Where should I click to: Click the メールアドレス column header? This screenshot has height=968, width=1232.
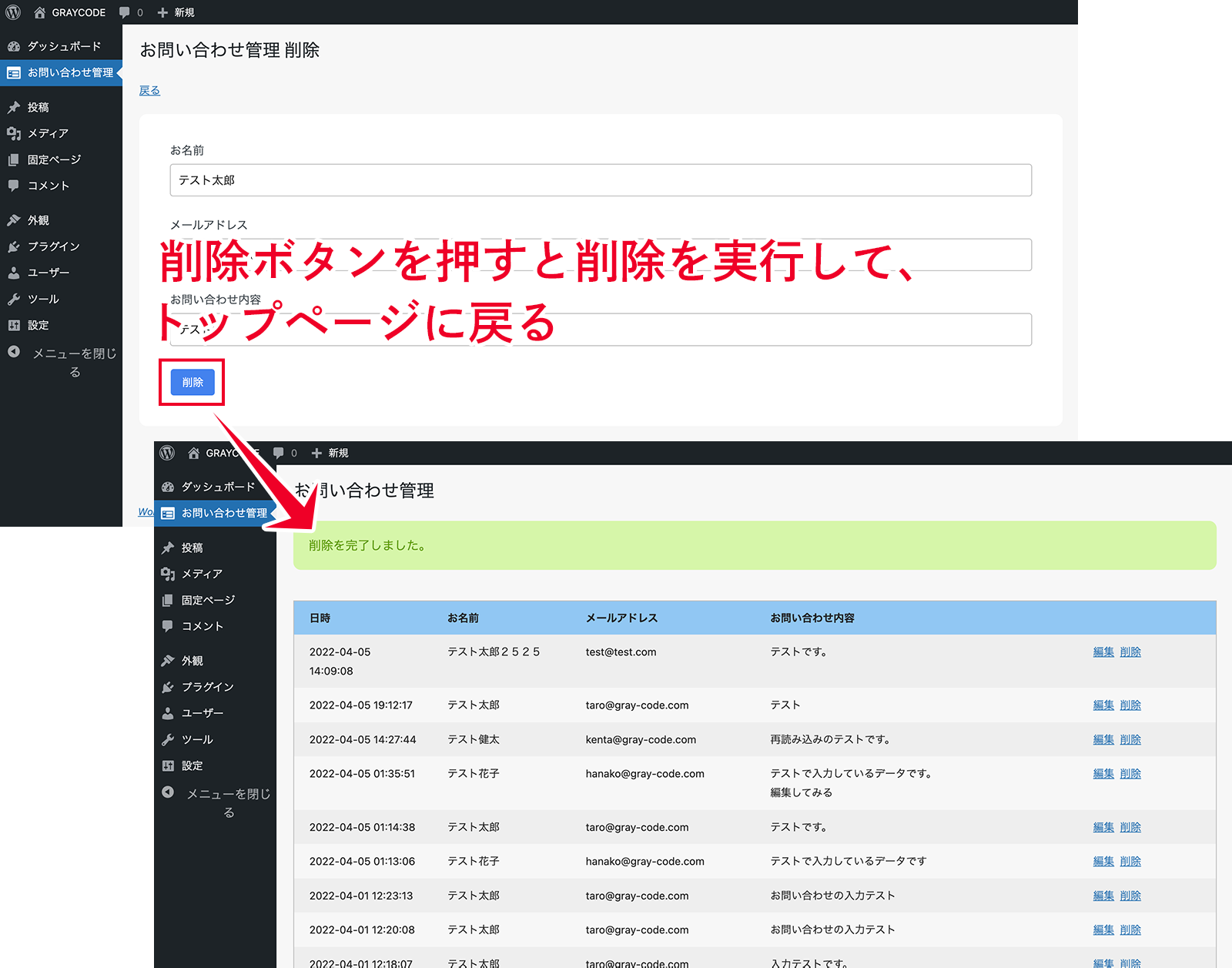621,618
